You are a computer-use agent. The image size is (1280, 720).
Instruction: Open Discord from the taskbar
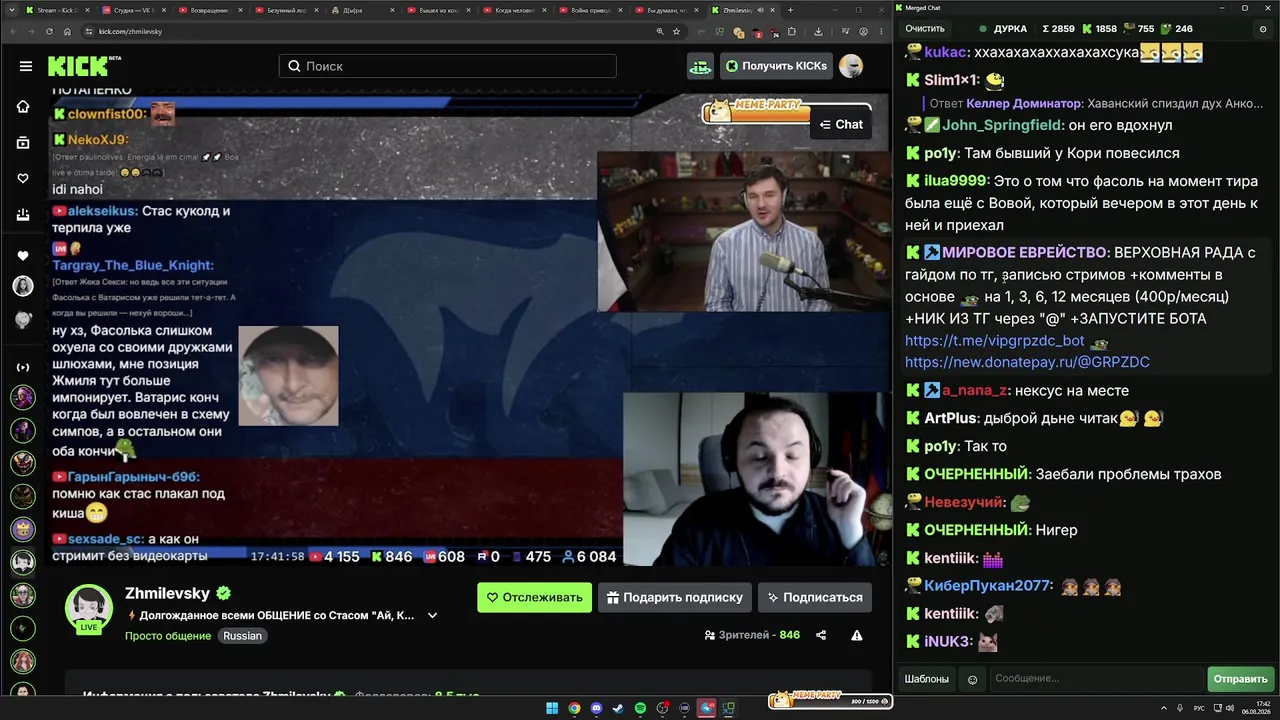597,708
